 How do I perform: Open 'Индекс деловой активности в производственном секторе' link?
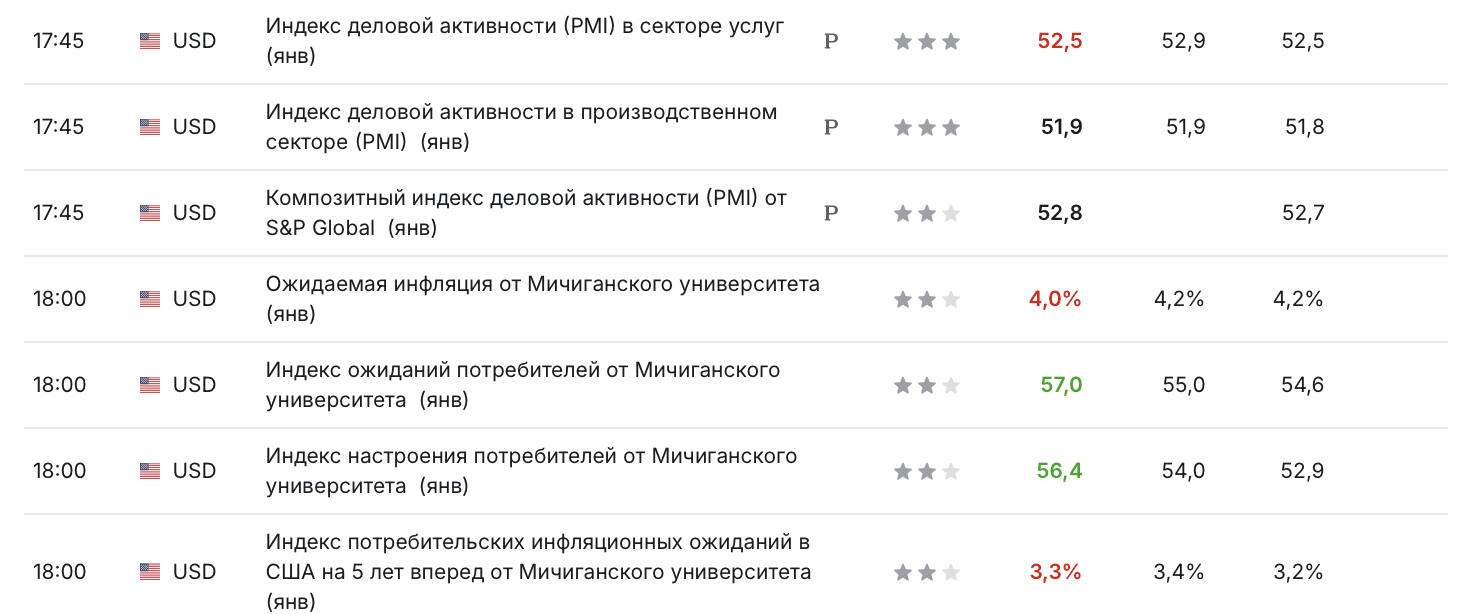point(522,127)
